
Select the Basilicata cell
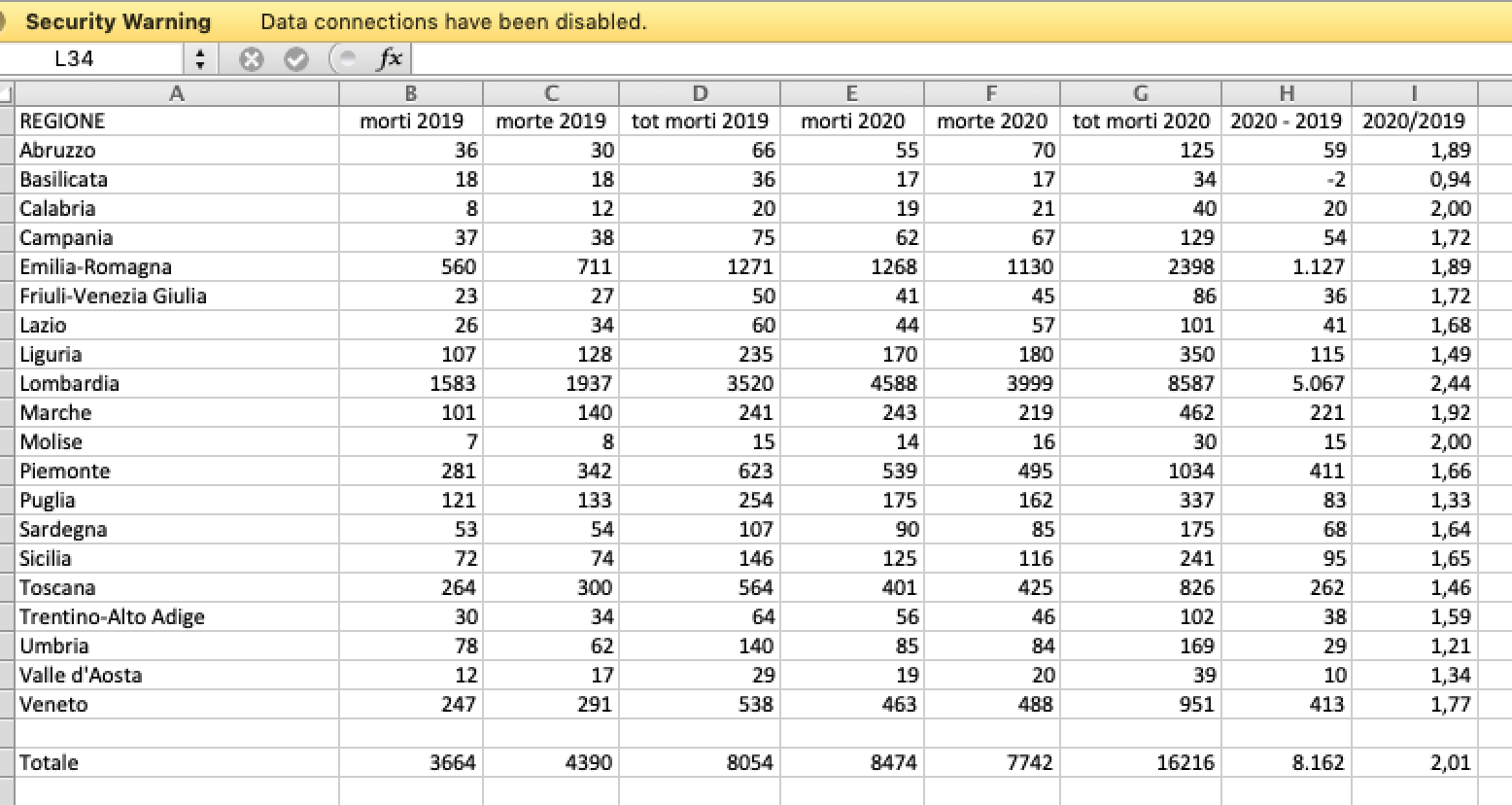pos(177,179)
